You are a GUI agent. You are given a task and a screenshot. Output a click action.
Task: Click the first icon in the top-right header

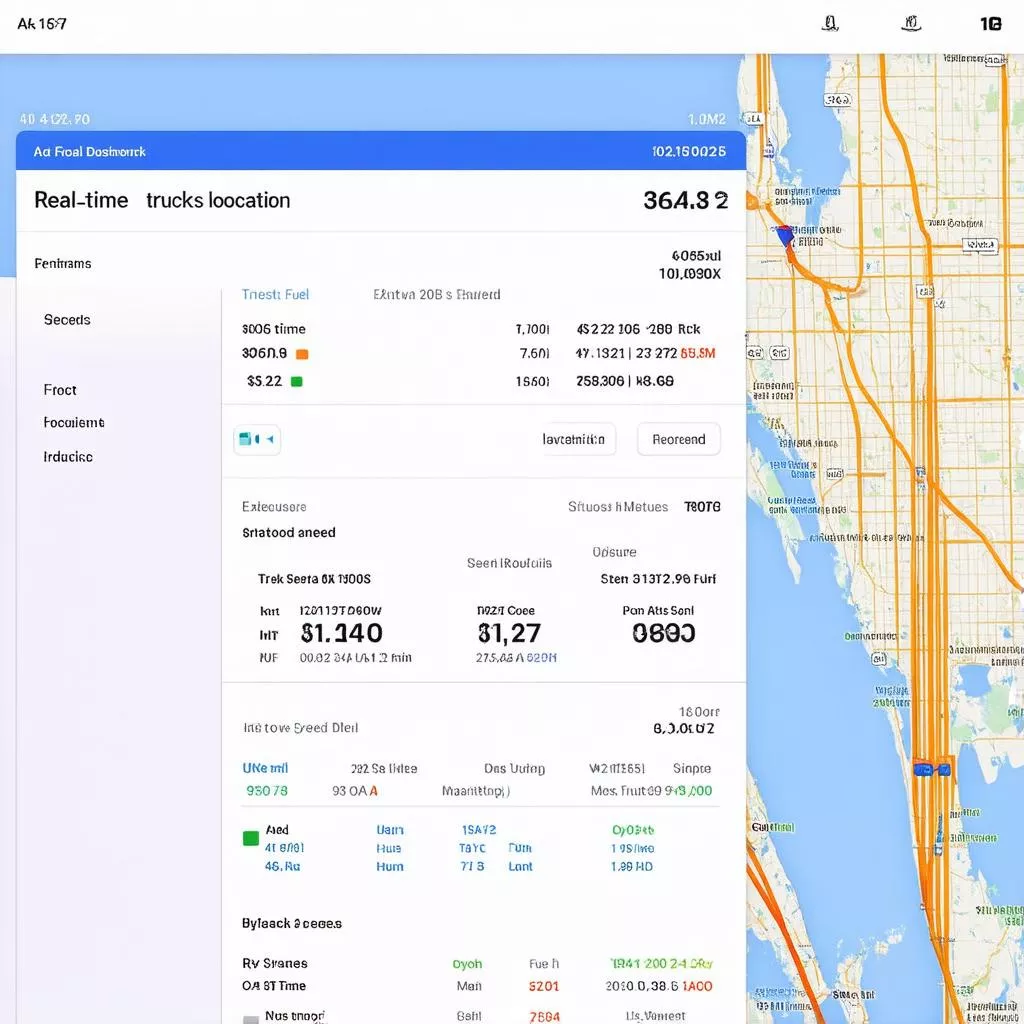click(830, 23)
